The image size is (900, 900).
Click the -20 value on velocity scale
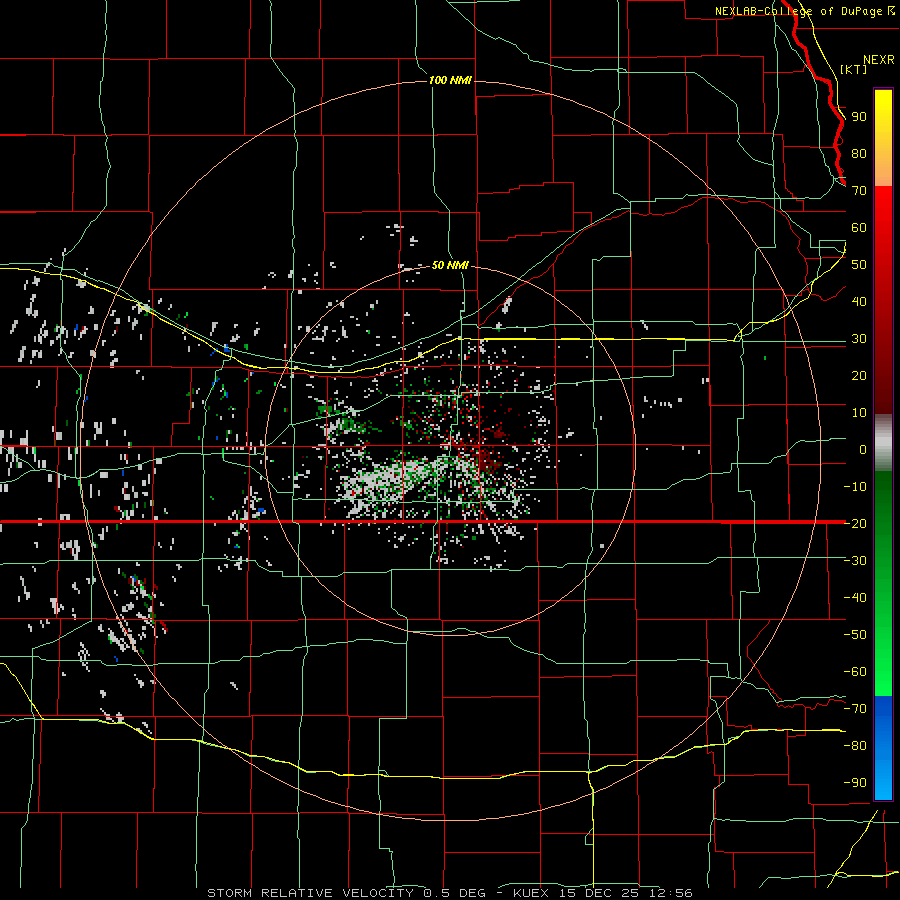pos(855,523)
